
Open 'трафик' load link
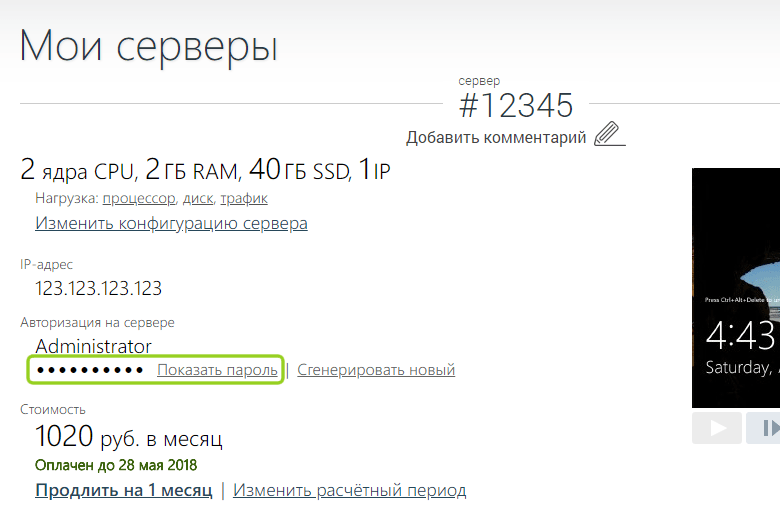244,198
